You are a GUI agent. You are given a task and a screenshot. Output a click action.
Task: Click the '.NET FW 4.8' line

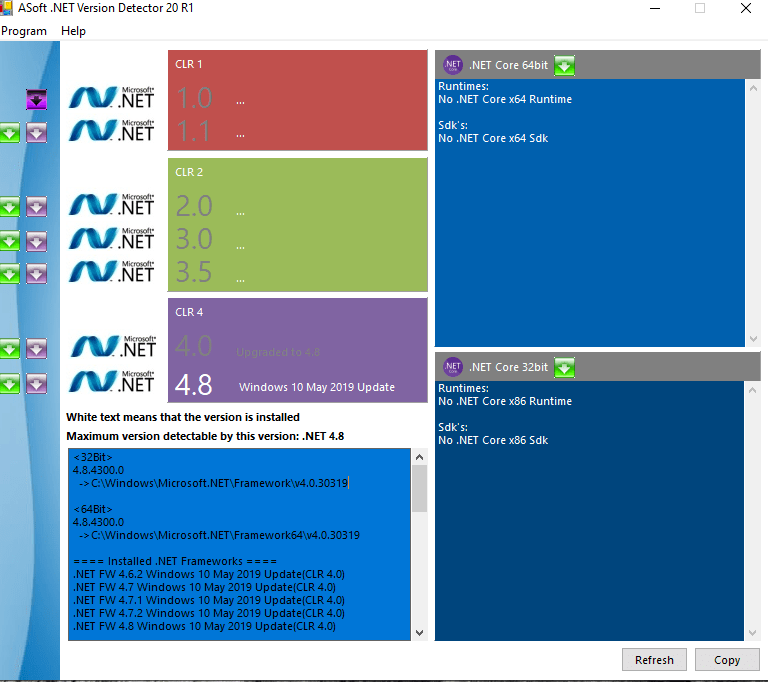(204, 626)
